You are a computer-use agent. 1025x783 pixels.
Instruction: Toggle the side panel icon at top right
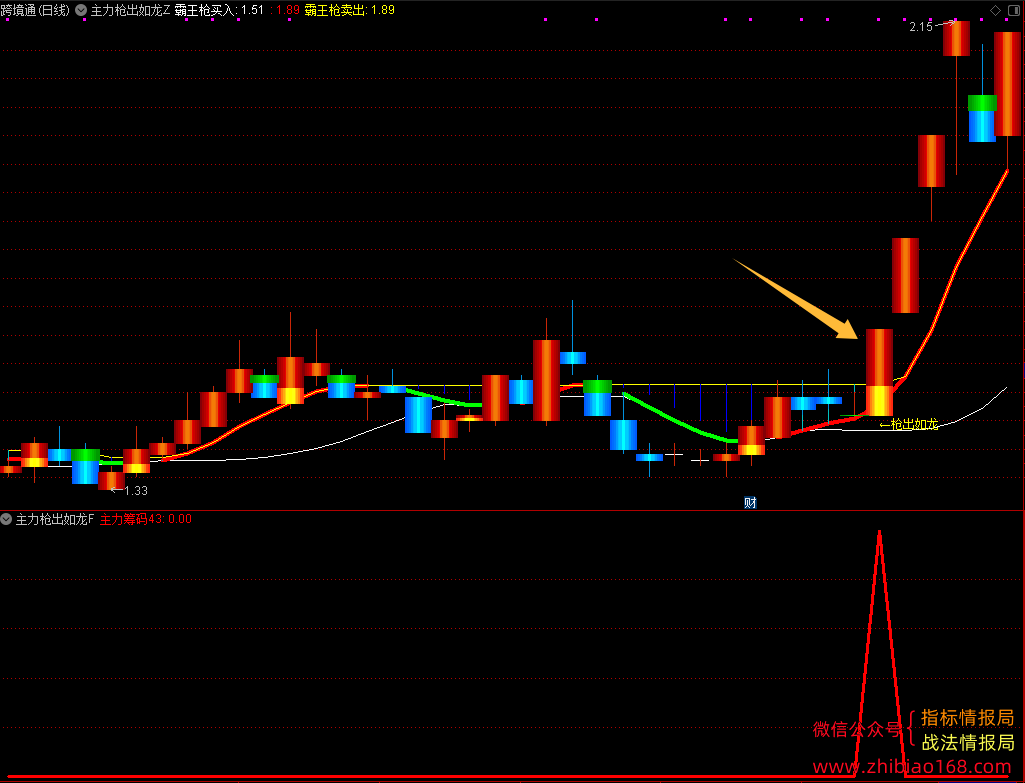coord(1014,10)
